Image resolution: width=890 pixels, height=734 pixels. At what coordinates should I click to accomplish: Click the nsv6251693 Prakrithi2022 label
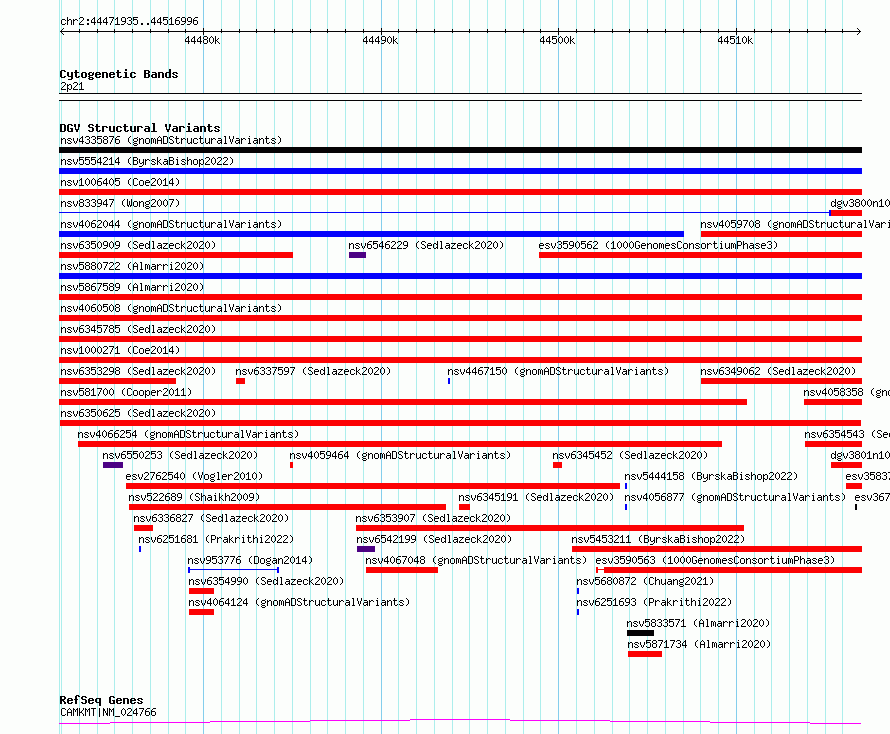click(654, 602)
